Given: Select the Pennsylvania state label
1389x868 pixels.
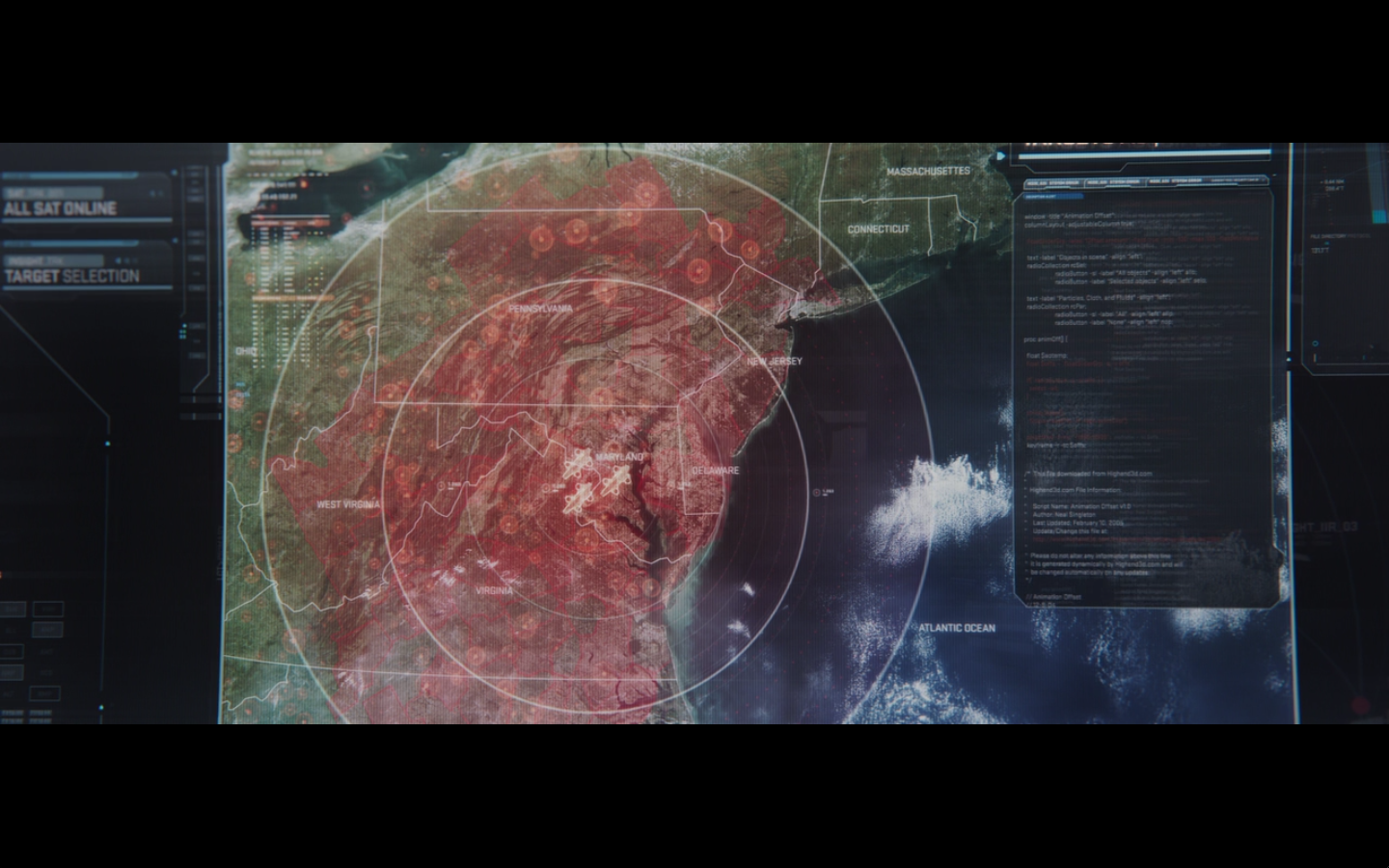Looking at the screenshot, I should [x=540, y=309].
